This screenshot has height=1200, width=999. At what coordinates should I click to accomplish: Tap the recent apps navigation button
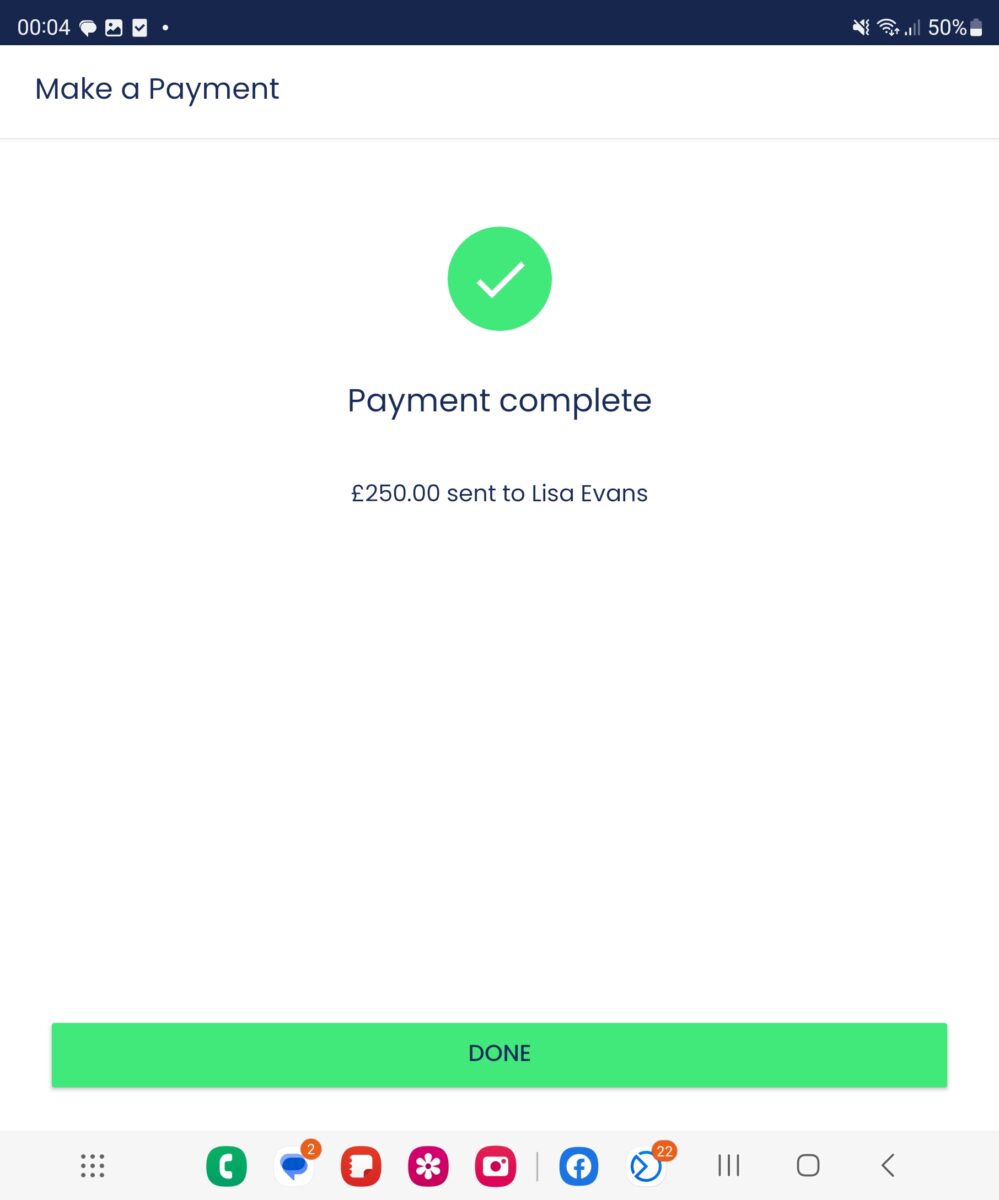click(729, 1165)
